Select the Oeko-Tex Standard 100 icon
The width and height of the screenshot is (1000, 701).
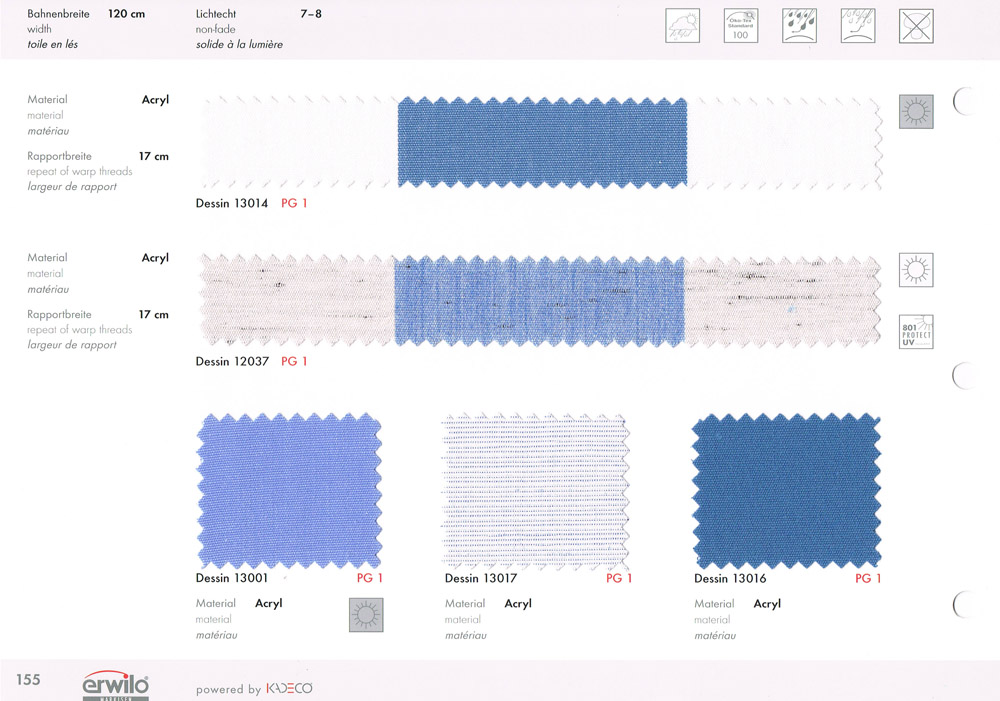point(741,26)
